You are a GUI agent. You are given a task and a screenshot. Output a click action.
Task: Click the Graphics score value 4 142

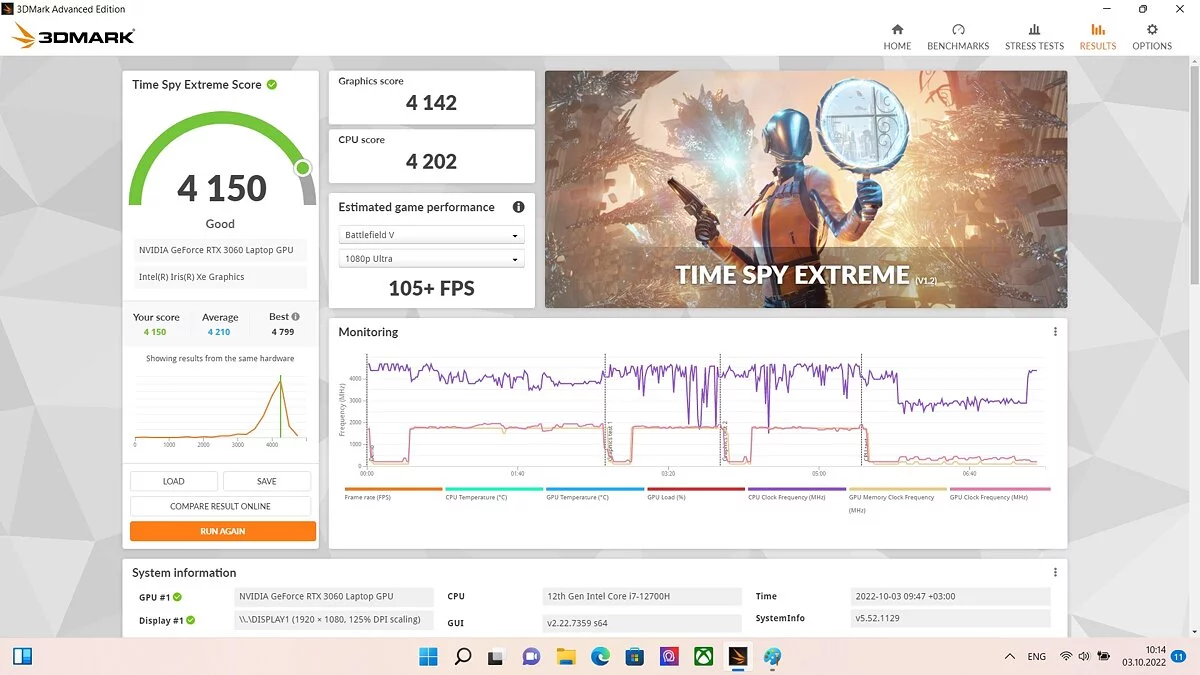432,103
